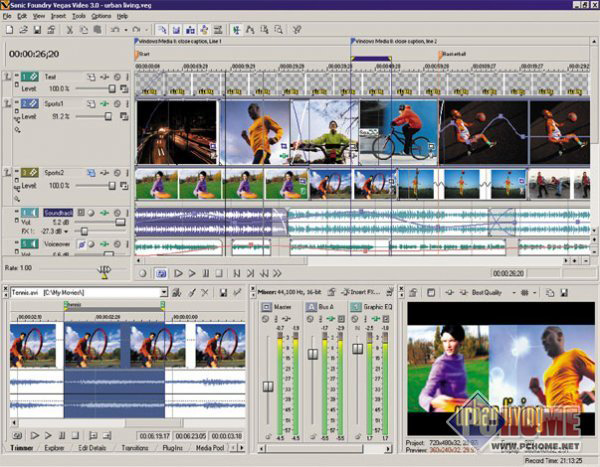Click the Sports1 track FX icon
Image resolution: width=600 pixels, height=467 pixels.
pos(104,104)
